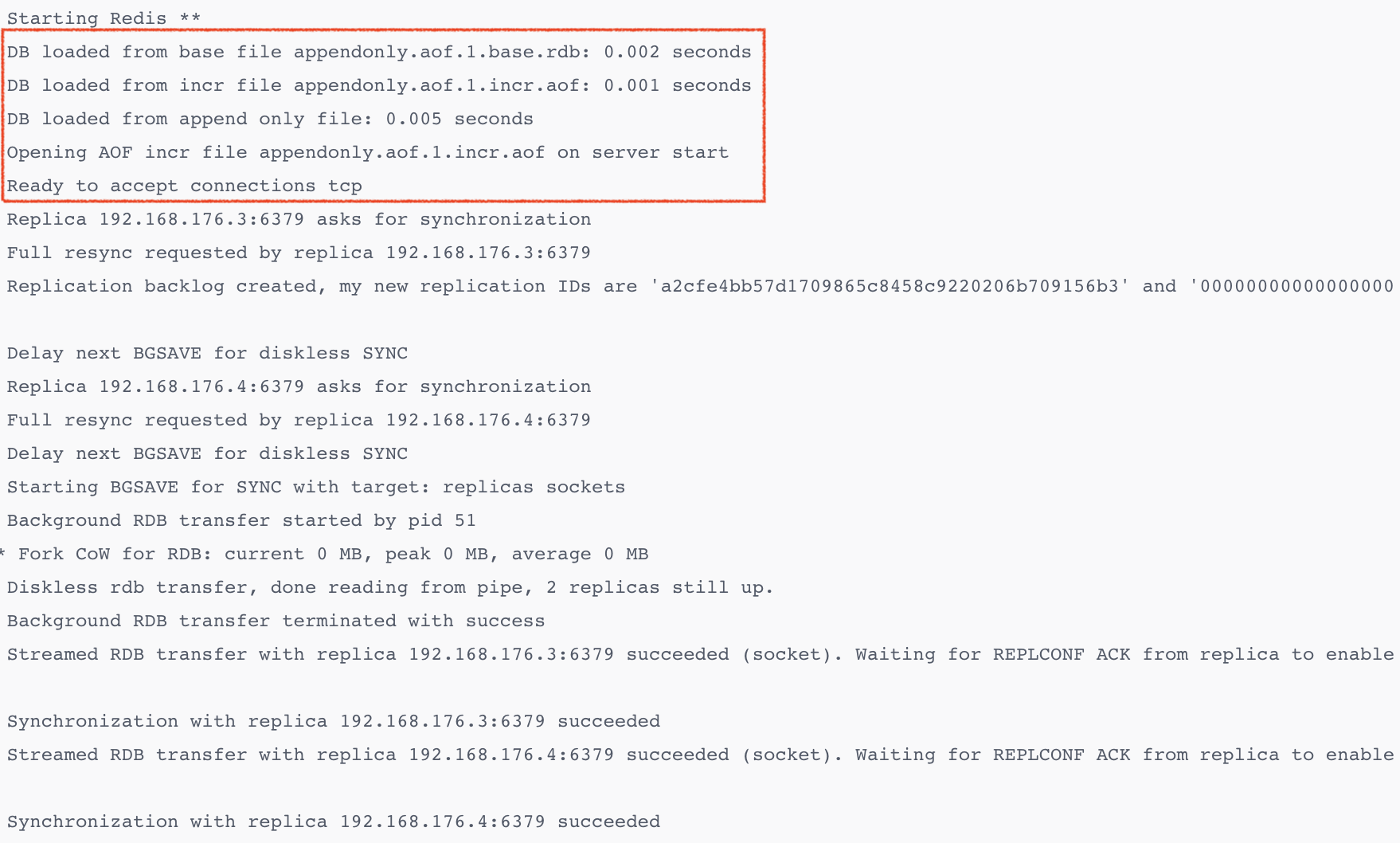Image resolution: width=1400 pixels, height=843 pixels.
Task: Click 'Background RDB transfer terminated with success'
Action: coord(276,621)
